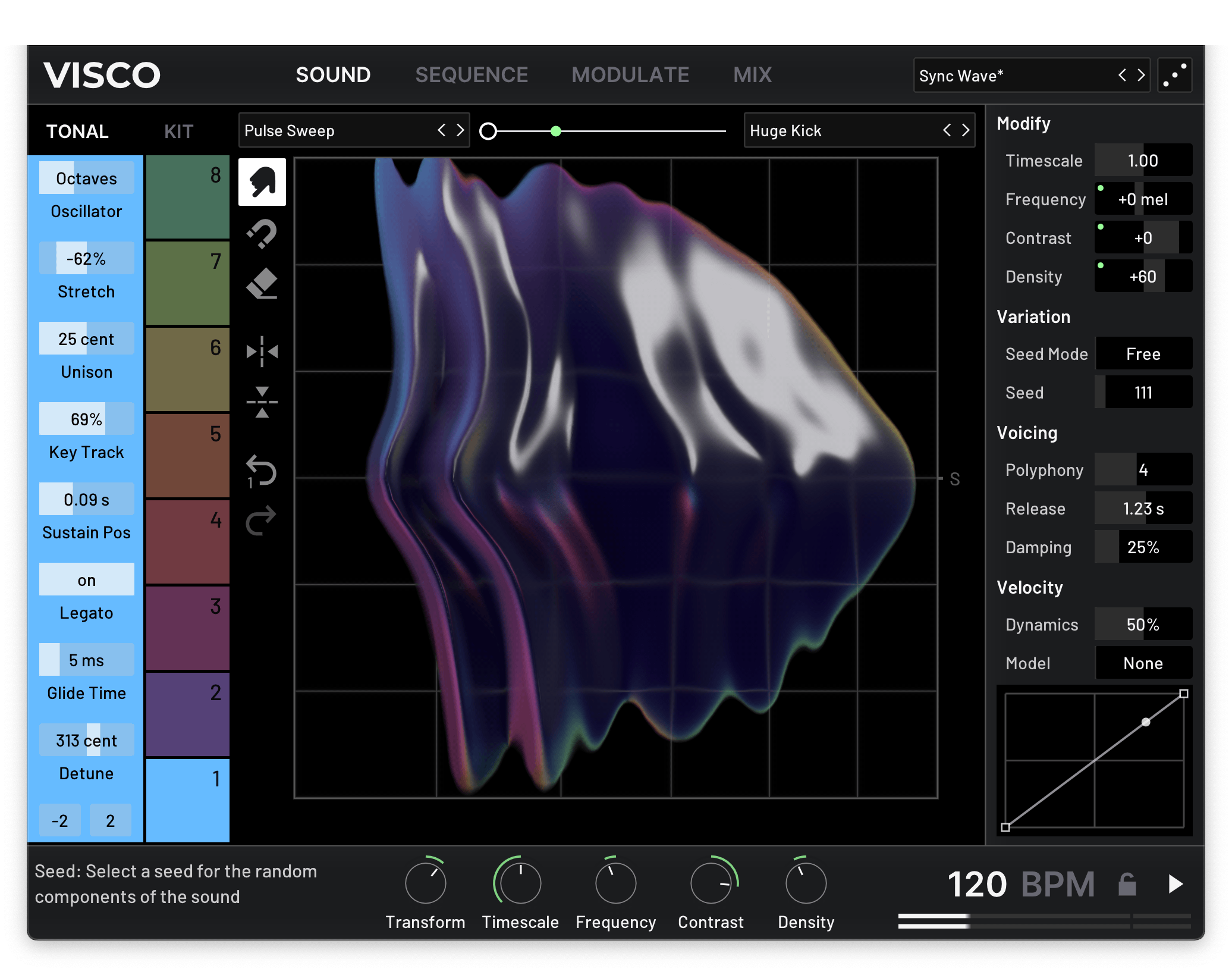Toggle the Oscillator Octaves setting
This screenshot has width=1232, height=972.
point(86,178)
